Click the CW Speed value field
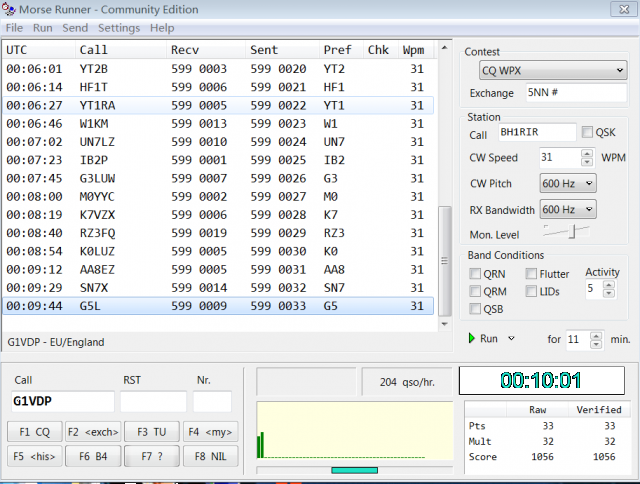Image resolution: width=640 pixels, height=484 pixels. (x=560, y=158)
